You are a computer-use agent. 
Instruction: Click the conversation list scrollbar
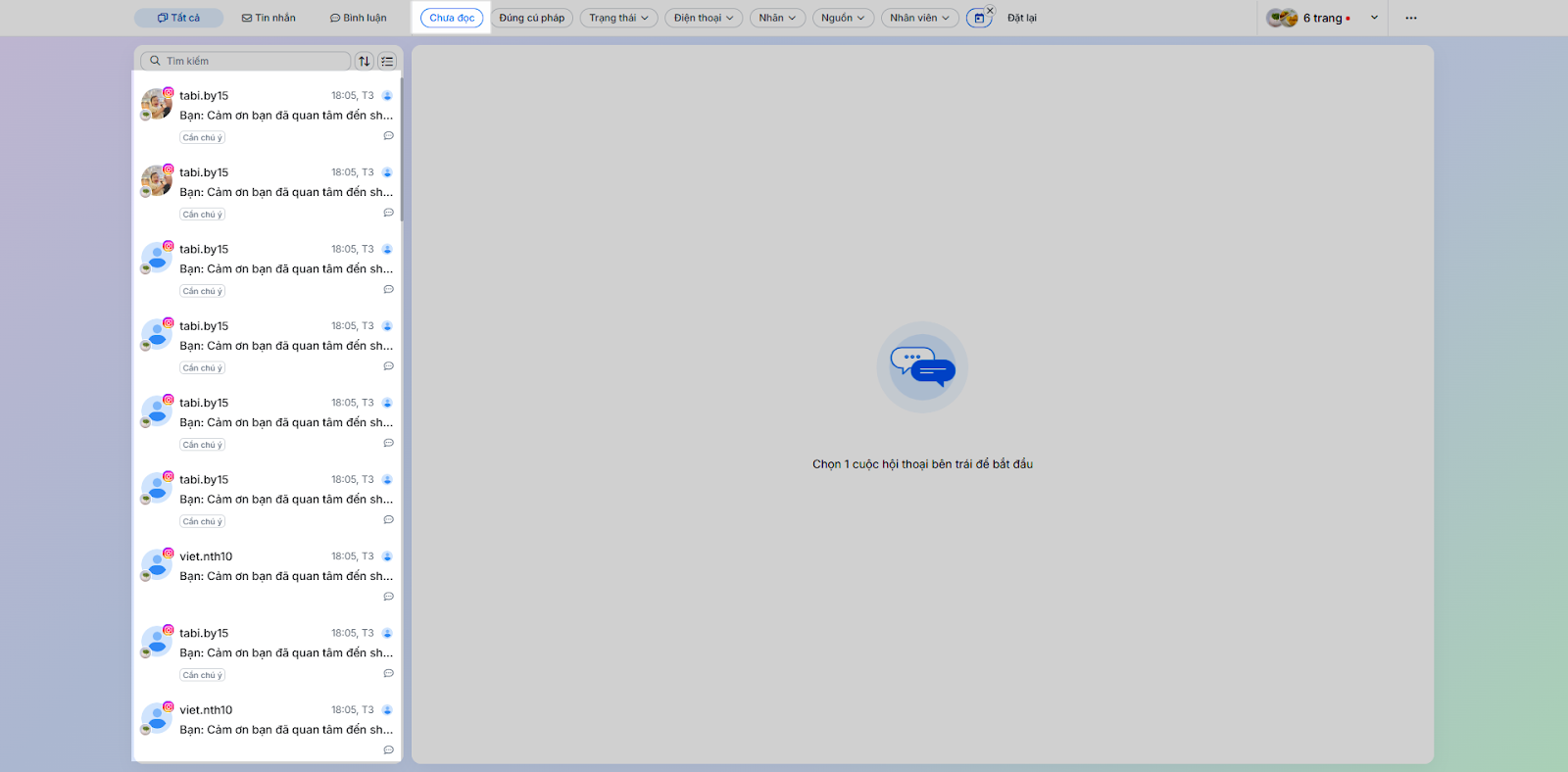tap(401, 150)
